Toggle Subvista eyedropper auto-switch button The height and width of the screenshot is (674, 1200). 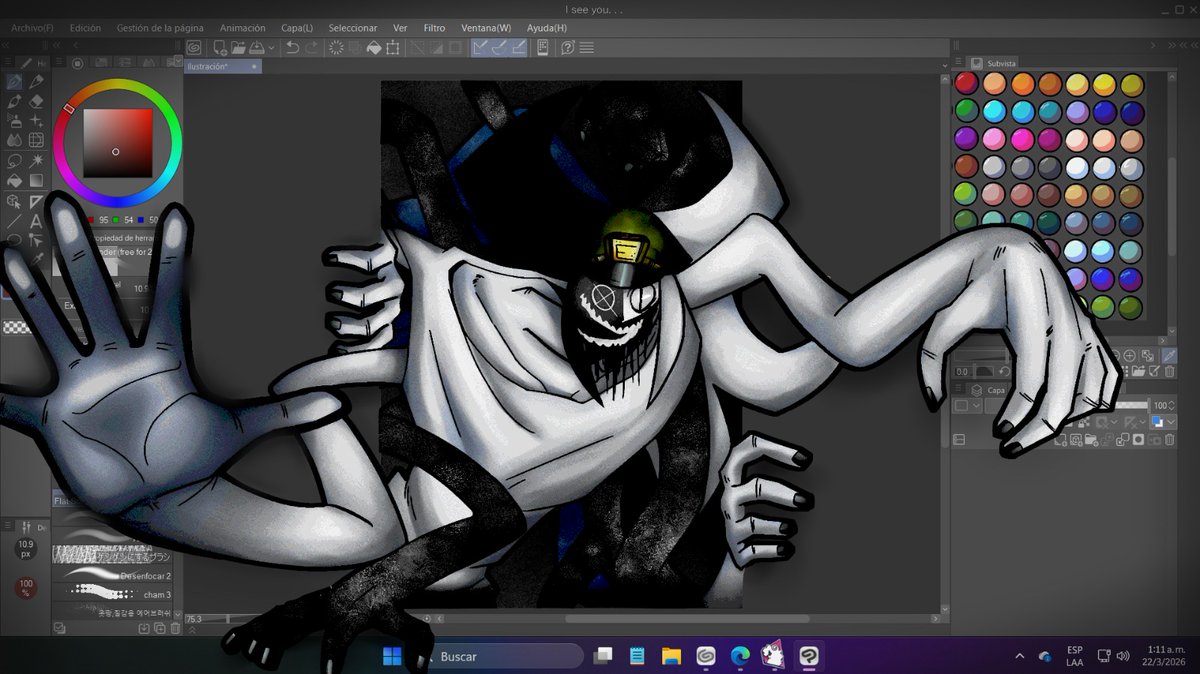(1168, 355)
